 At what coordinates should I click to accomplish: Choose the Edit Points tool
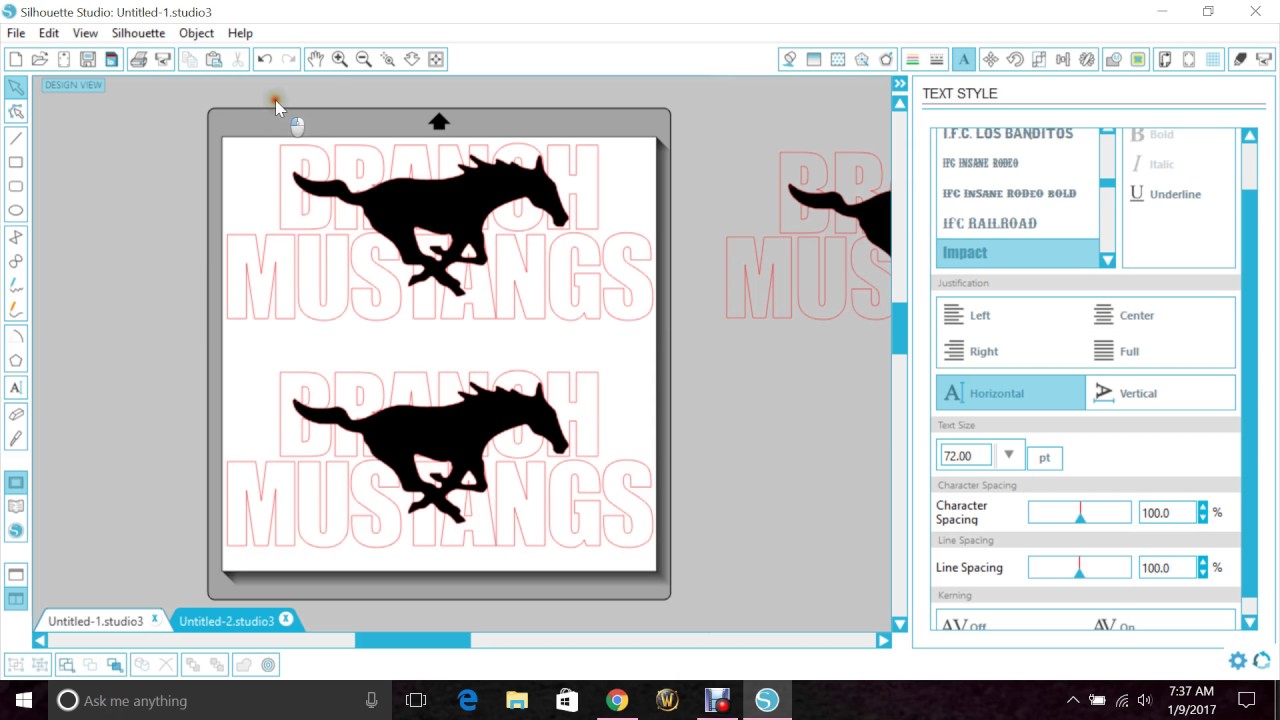click(x=16, y=112)
